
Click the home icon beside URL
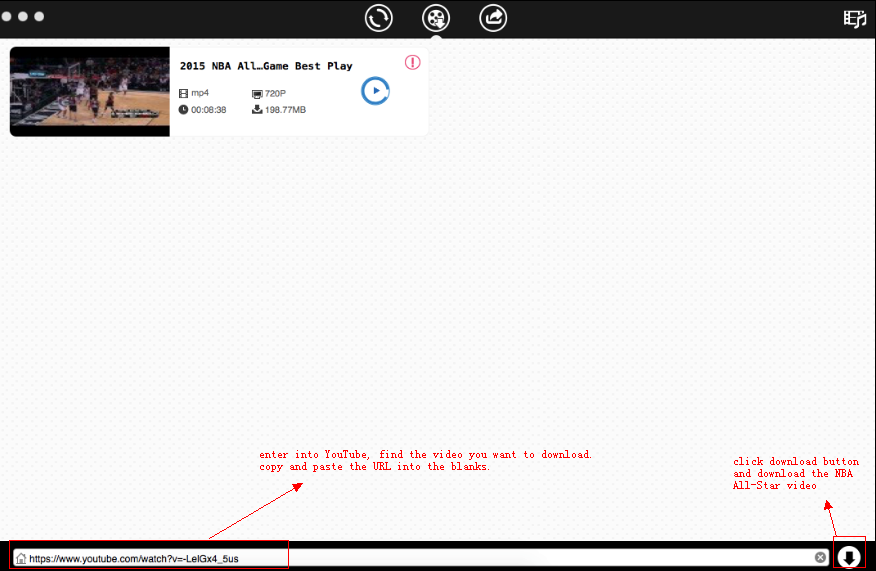[x=21, y=558]
